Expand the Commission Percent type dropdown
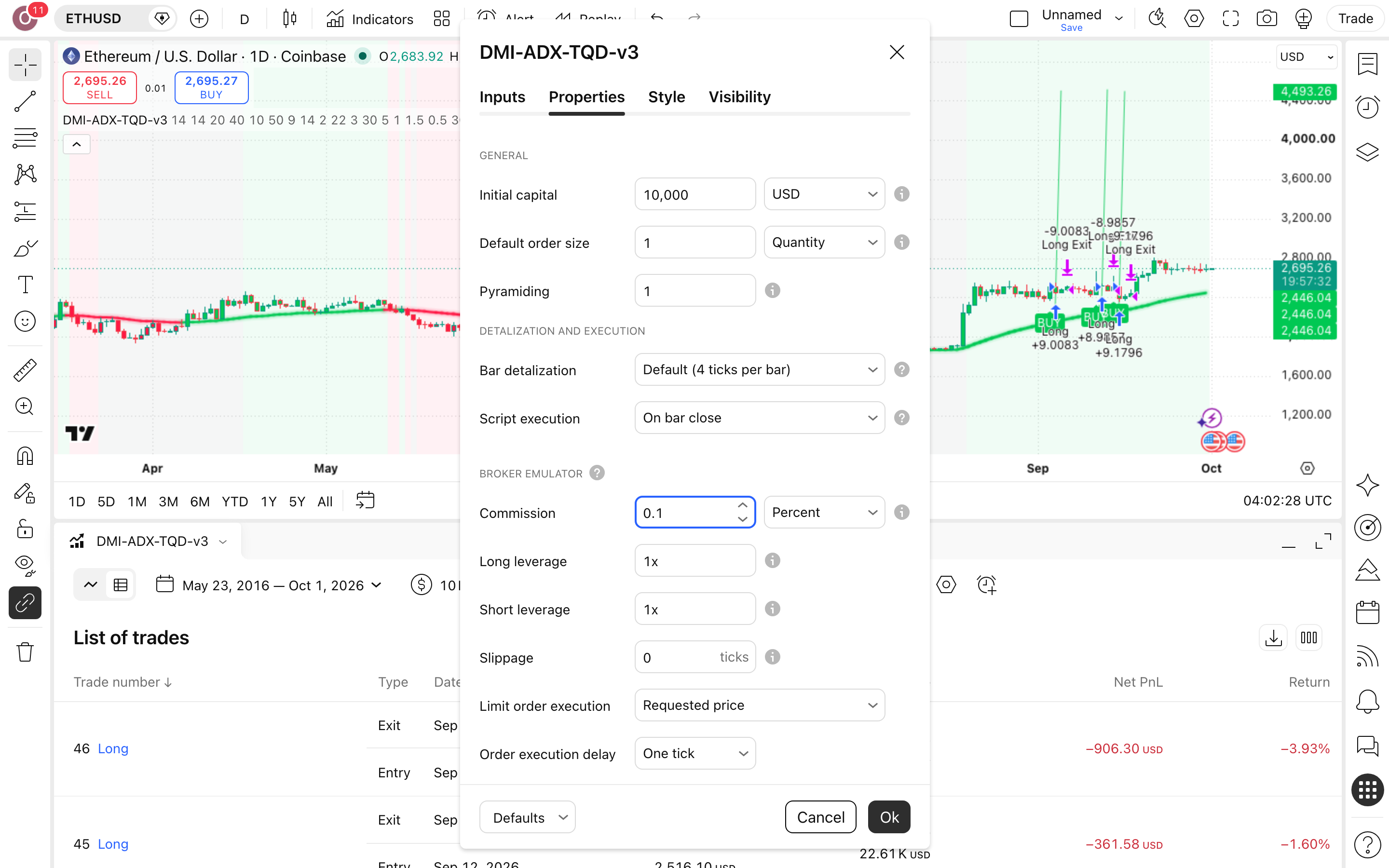The height and width of the screenshot is (868, 1389). click(824, 512)
